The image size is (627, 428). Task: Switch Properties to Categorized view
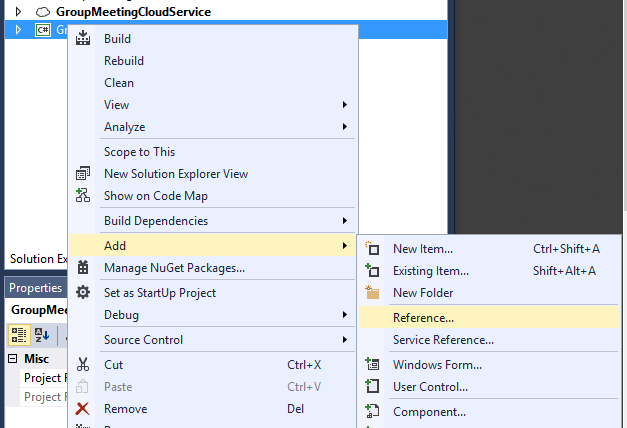tap(19, 334)
